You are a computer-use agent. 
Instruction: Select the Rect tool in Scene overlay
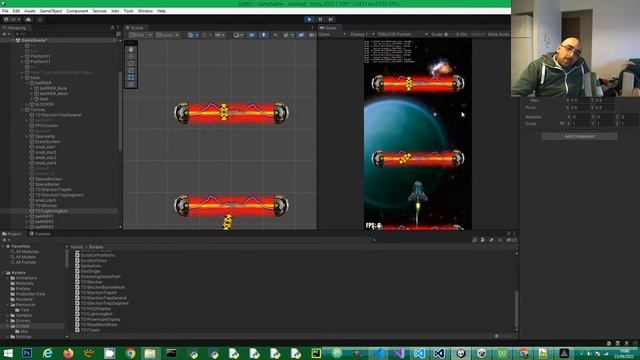[131, 77]
